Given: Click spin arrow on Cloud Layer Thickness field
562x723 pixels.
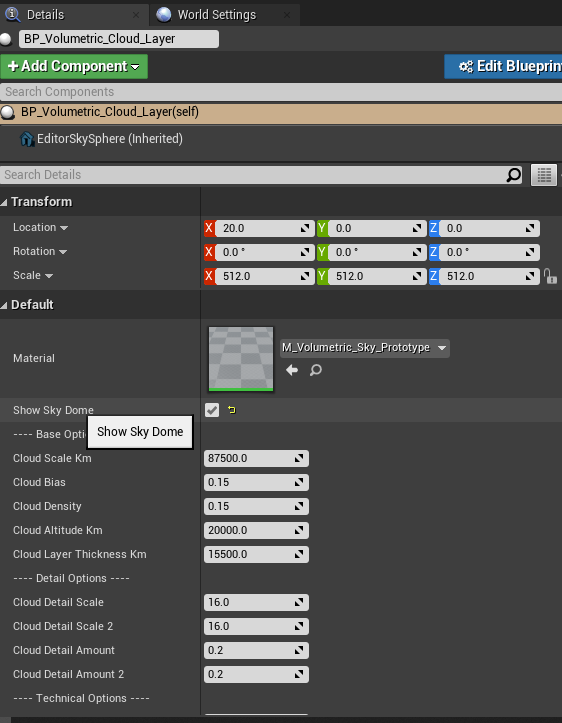Looking at the screenshot, I should tap(299, 554).
